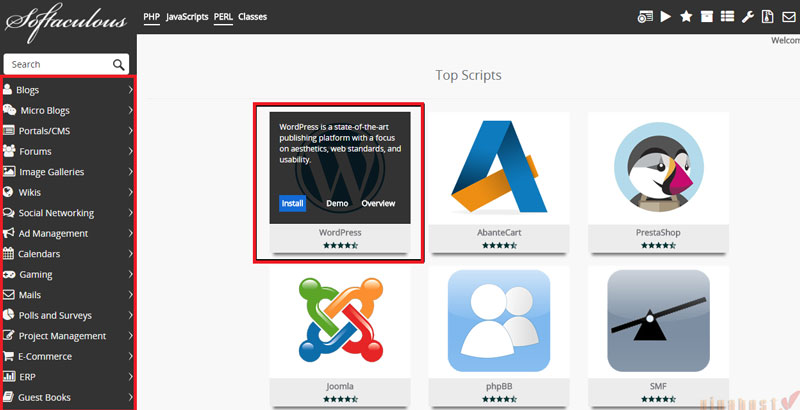The image size is (800, 410).
Task: Open the WordPress Demo link
Action: [x=337, y=203]
